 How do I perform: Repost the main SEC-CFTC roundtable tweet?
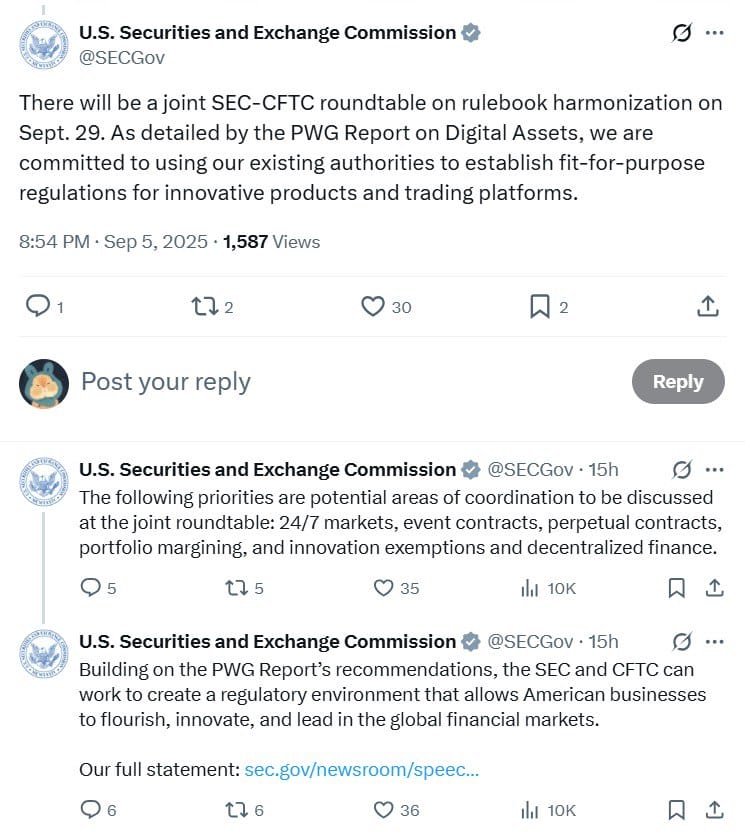tap(204, 306)
